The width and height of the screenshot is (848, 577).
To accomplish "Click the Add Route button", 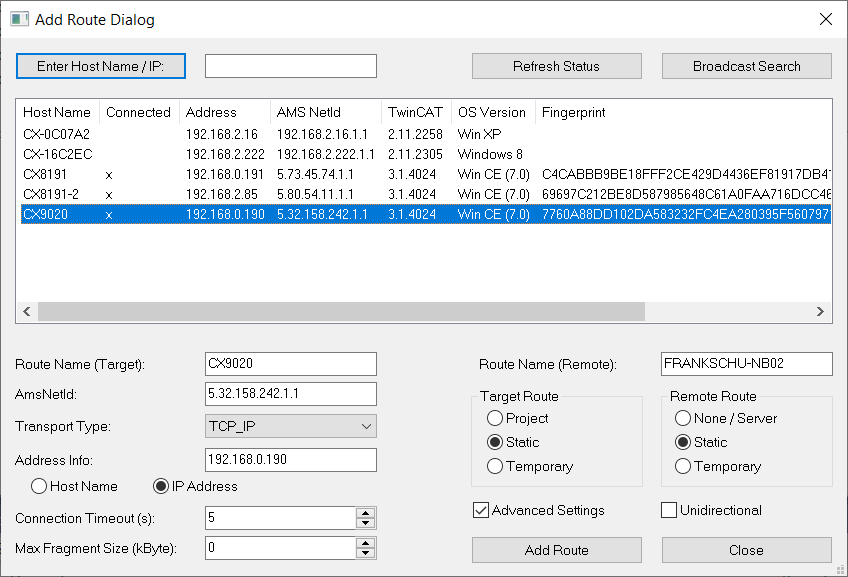I will [556, 550].
